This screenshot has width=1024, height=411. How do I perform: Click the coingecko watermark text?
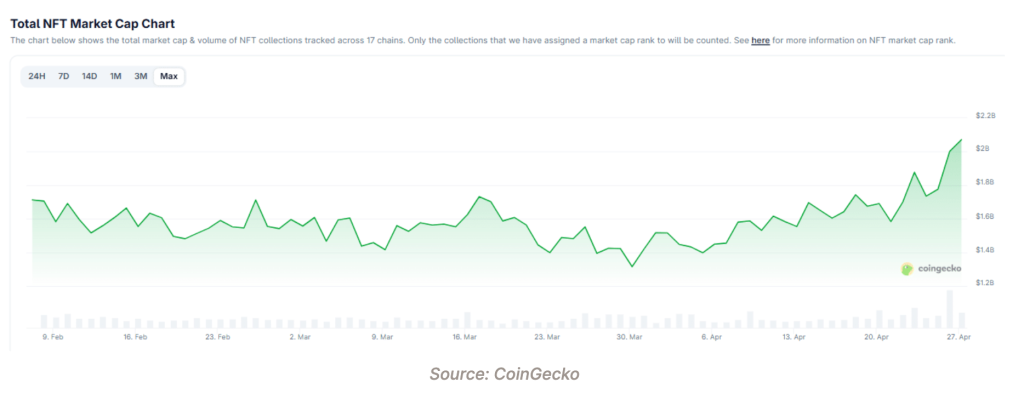click(x=938, y=268)
